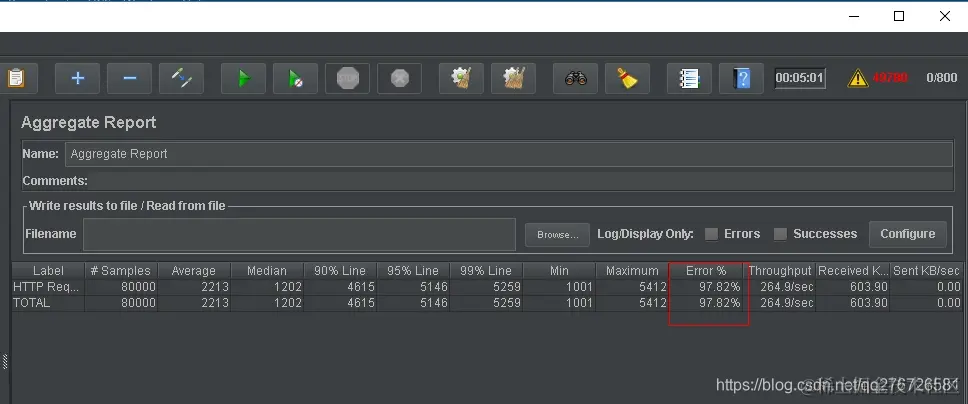Toggle the Errors checkbox
The width and height of the screenshot is (968, 404).
[712, 234]
